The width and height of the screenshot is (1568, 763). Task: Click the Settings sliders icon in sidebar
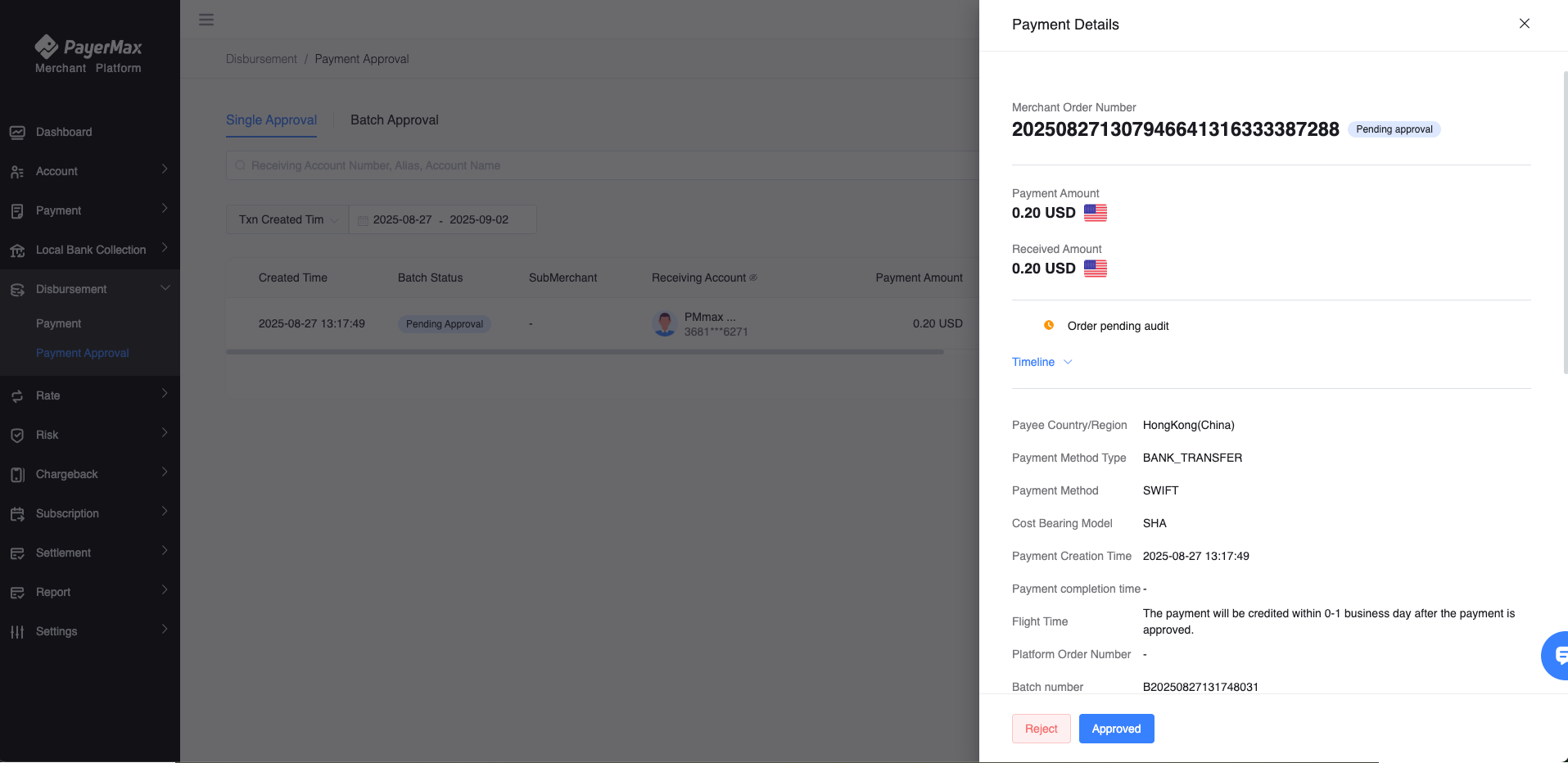(17, 631)
